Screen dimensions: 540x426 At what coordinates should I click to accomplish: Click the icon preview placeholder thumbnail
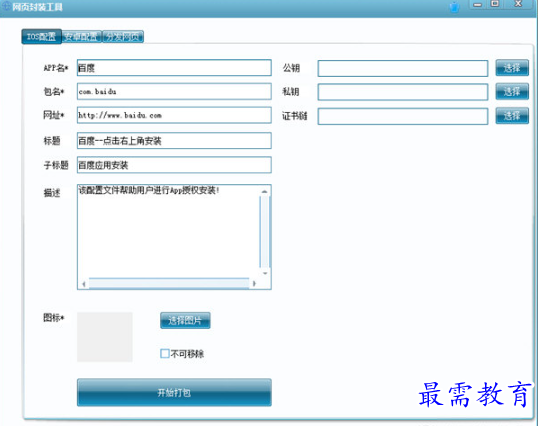click(105, 337)
